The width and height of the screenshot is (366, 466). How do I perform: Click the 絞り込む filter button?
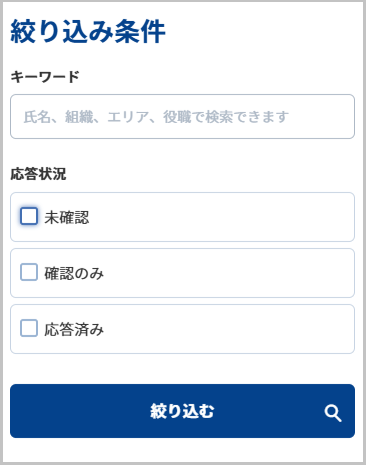(182, 411)
